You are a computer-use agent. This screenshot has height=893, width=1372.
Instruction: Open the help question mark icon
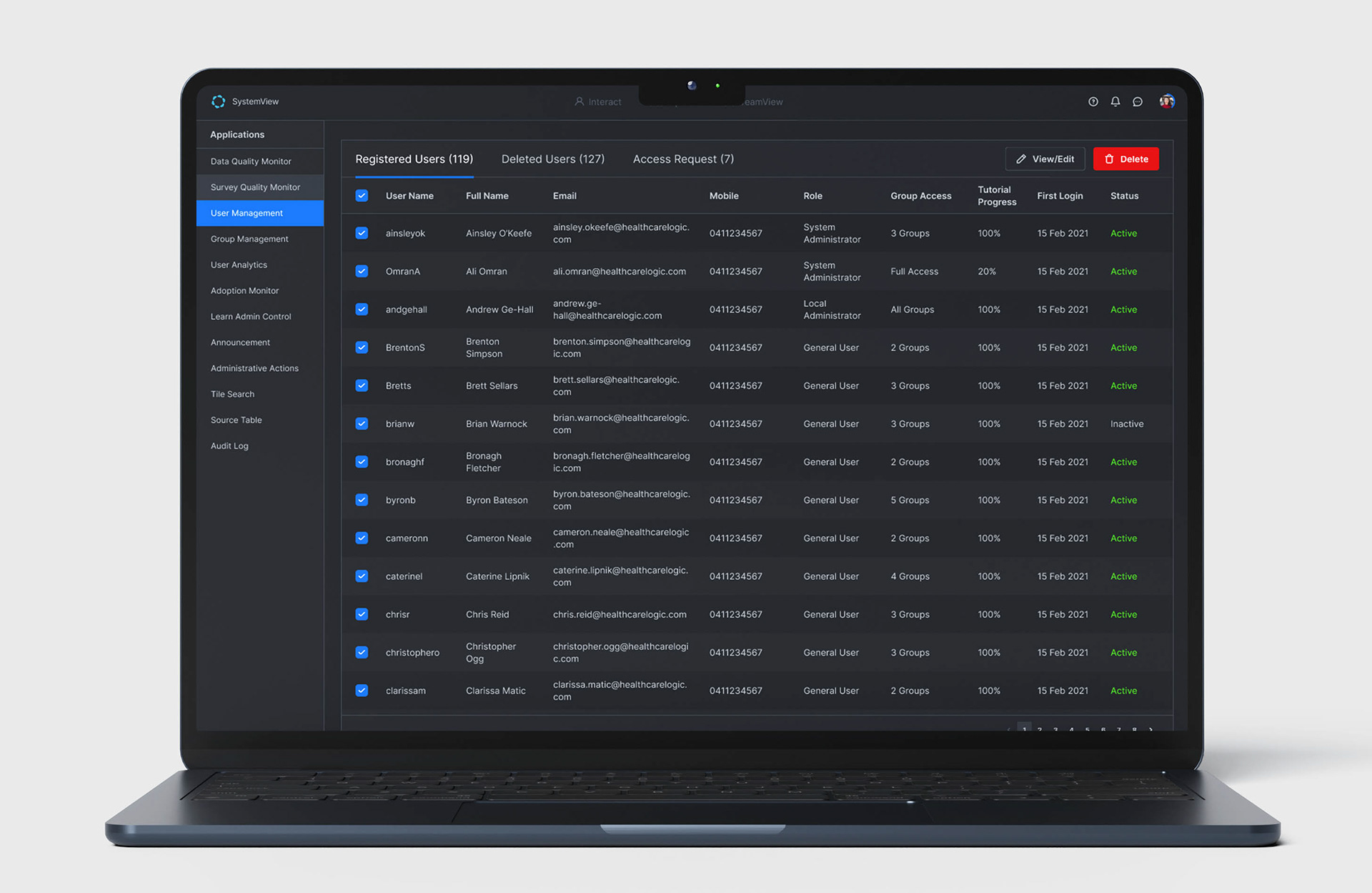pos(1093,102)
